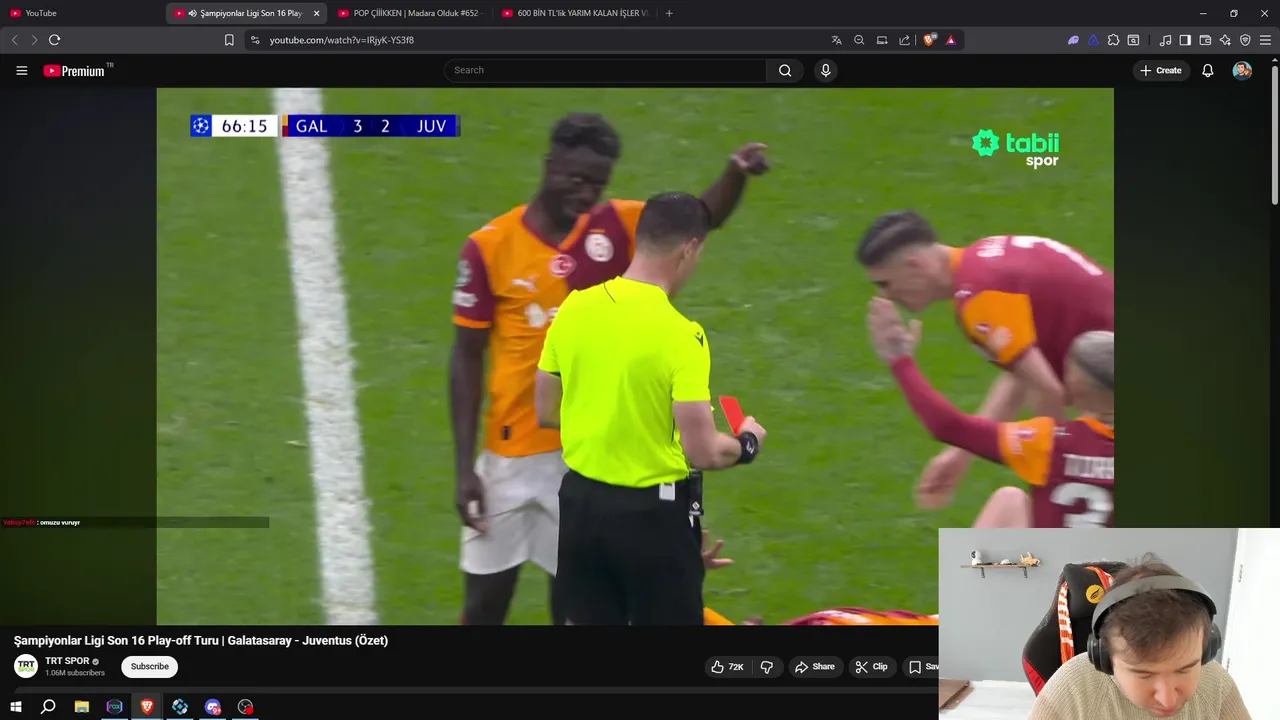Go back in browser history
Viewport: 1280px width, 720px height.
click(x=14, y=40)
